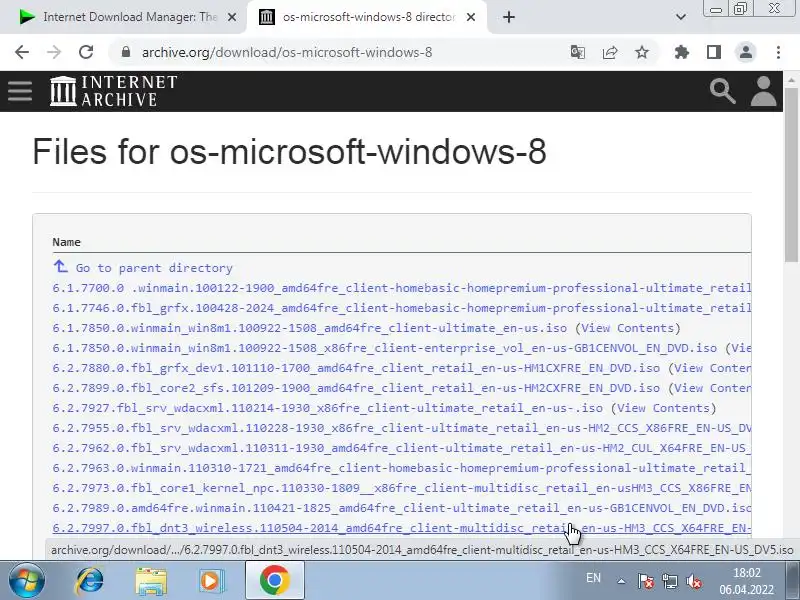Click the browser forward arrow
This screenshot has width=800, height=600.
54,52
